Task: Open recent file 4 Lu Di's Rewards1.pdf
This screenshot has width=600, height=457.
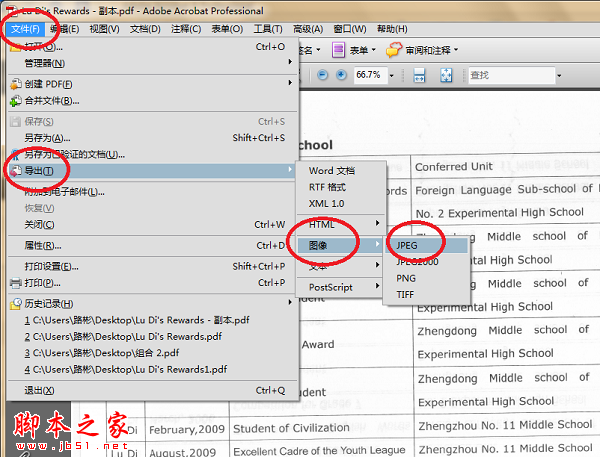Action: pyautogui.click(x=152, y=369)
